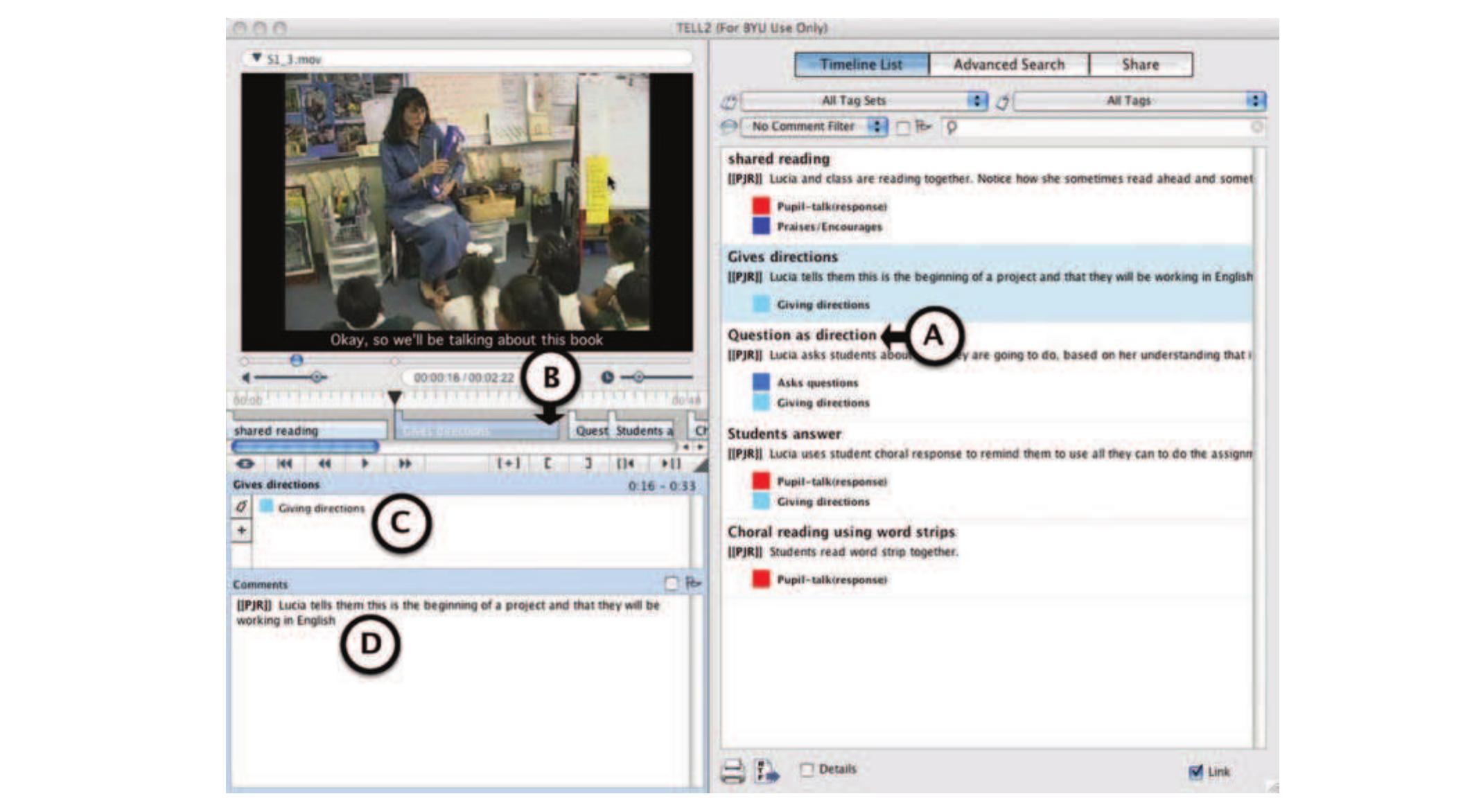Select the 'Students a' timeline segment
Screen dimensions: 1472x812
tap(643, 430)
